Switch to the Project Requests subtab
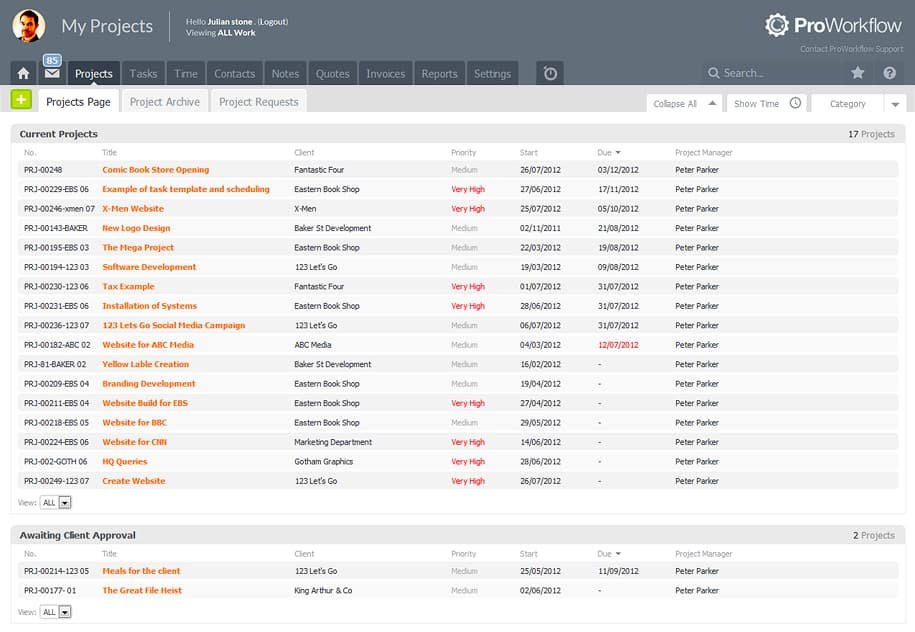 (x=259, y=102)
